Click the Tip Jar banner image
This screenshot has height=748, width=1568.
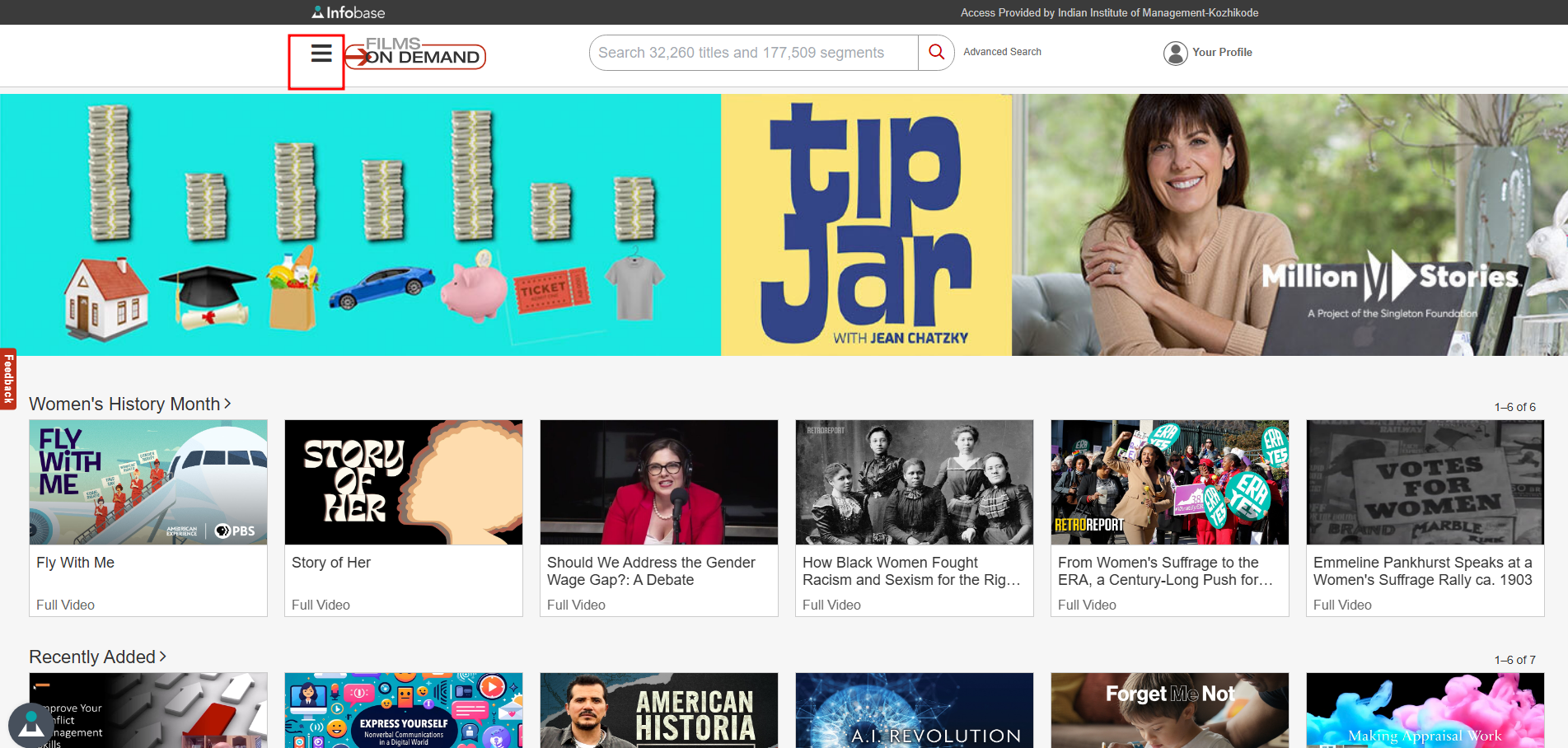(866, 224)
